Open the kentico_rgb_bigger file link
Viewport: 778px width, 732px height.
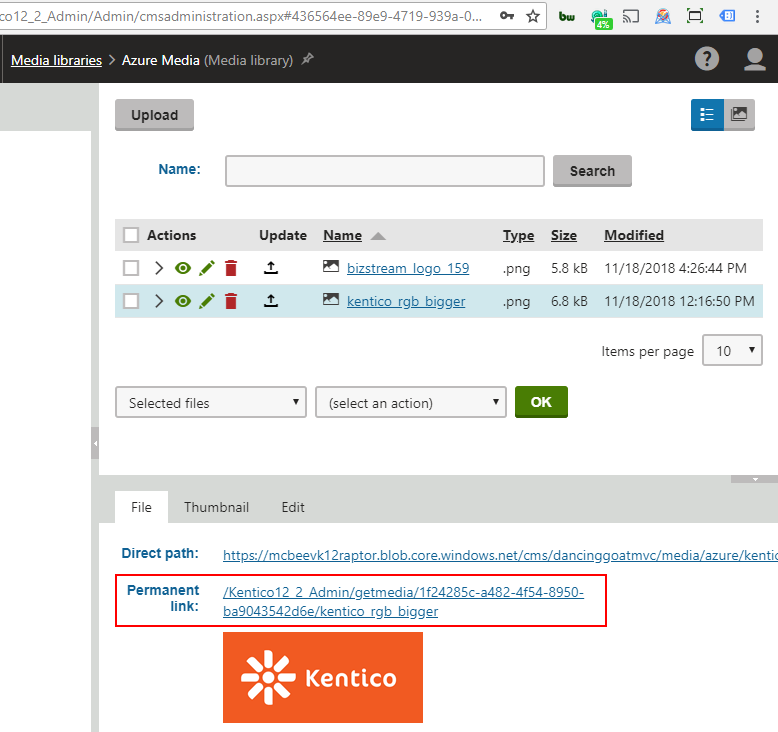406,301
